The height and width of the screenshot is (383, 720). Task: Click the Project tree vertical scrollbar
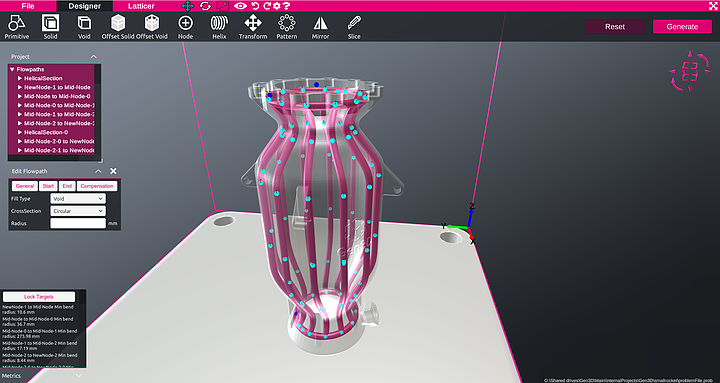[x=97, y=110]
